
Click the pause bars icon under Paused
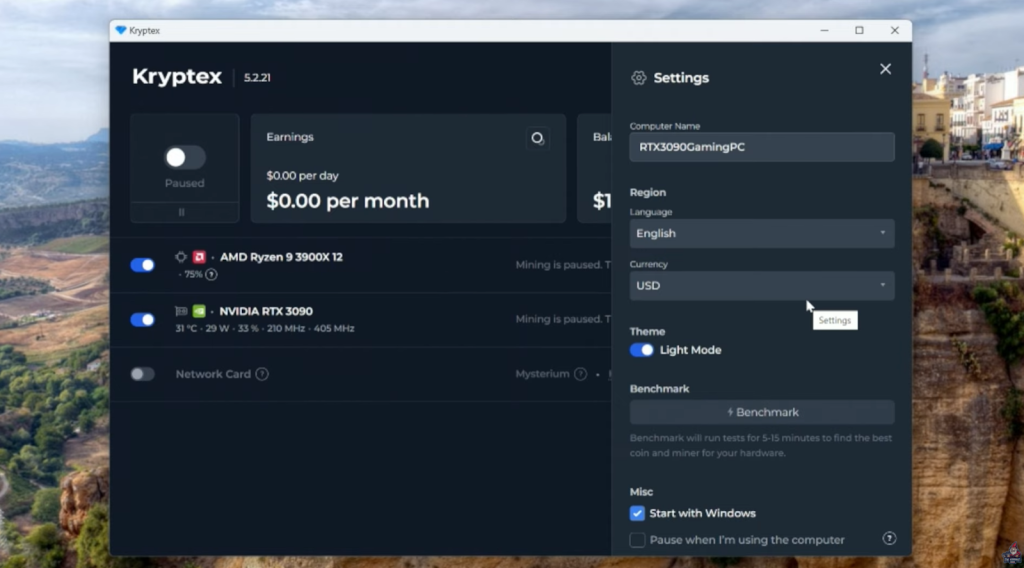click(x=182, y=212)
